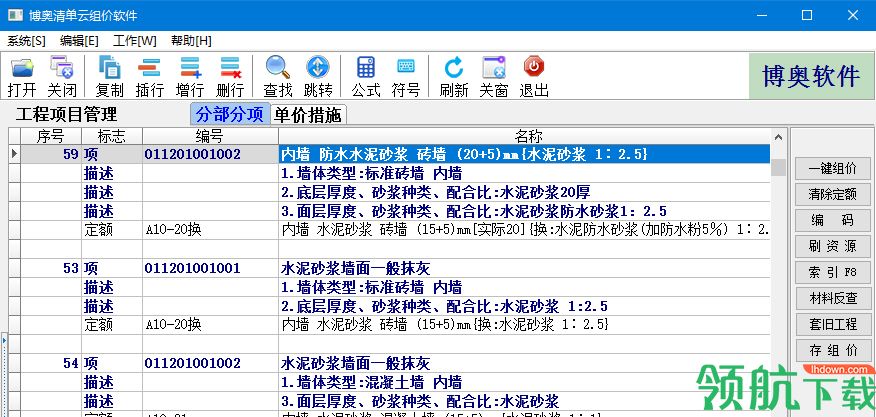
Task: Select row number 54 cell
Action: 51,363
